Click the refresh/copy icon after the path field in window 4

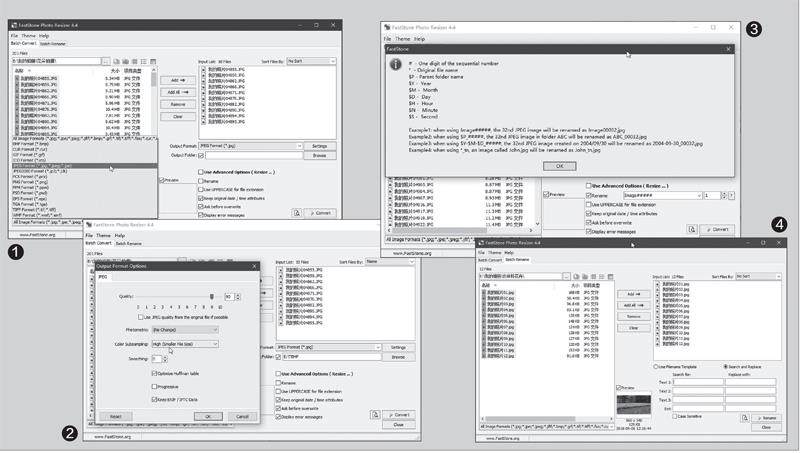tap(576, 276)
